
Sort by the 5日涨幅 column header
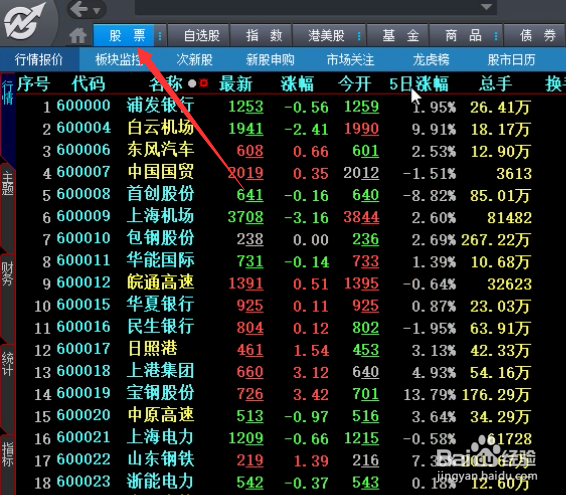(419, 84)
